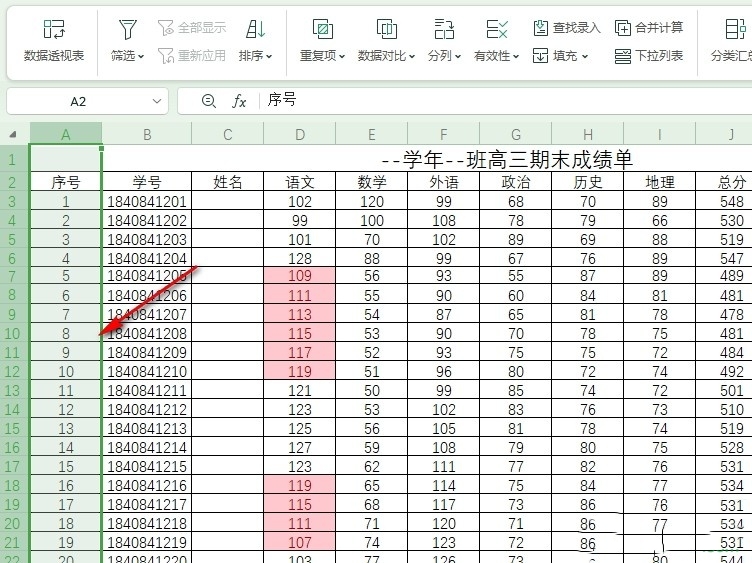752x563 pixels.
Task: Click the 姓名 header cell
Action: coord(228,182)
